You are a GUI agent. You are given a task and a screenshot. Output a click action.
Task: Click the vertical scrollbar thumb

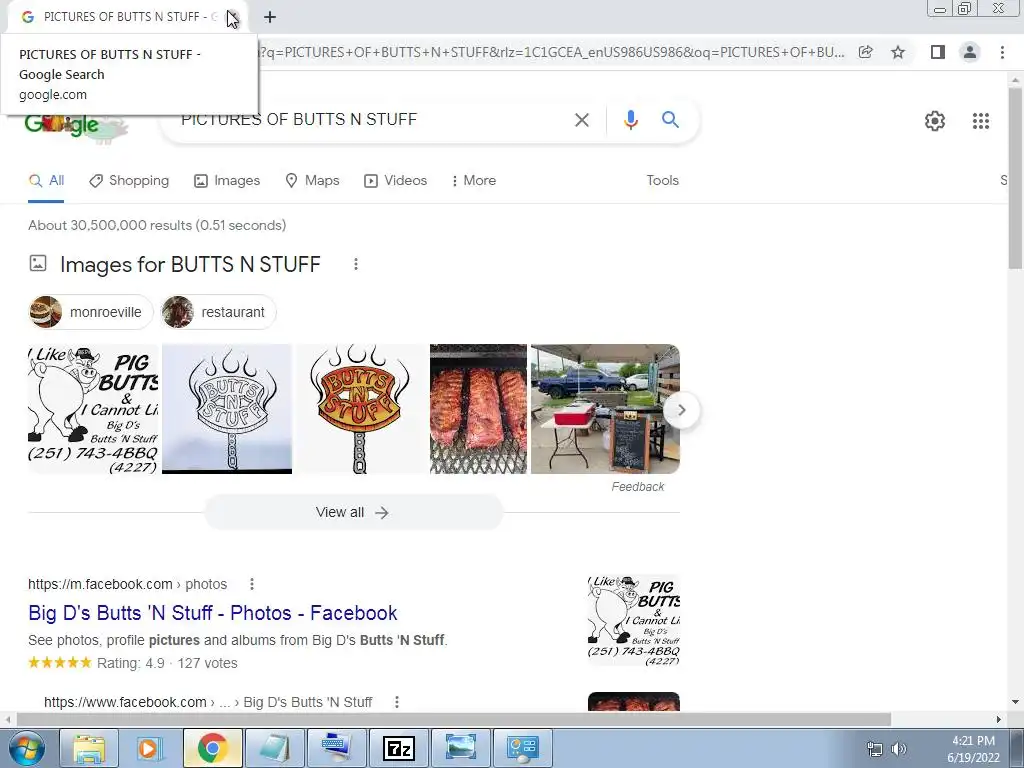click(x=1015, y=178)
